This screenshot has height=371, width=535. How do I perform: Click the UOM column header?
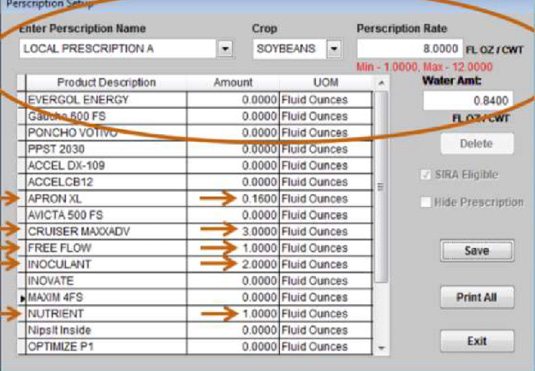[x=326, y=83]
